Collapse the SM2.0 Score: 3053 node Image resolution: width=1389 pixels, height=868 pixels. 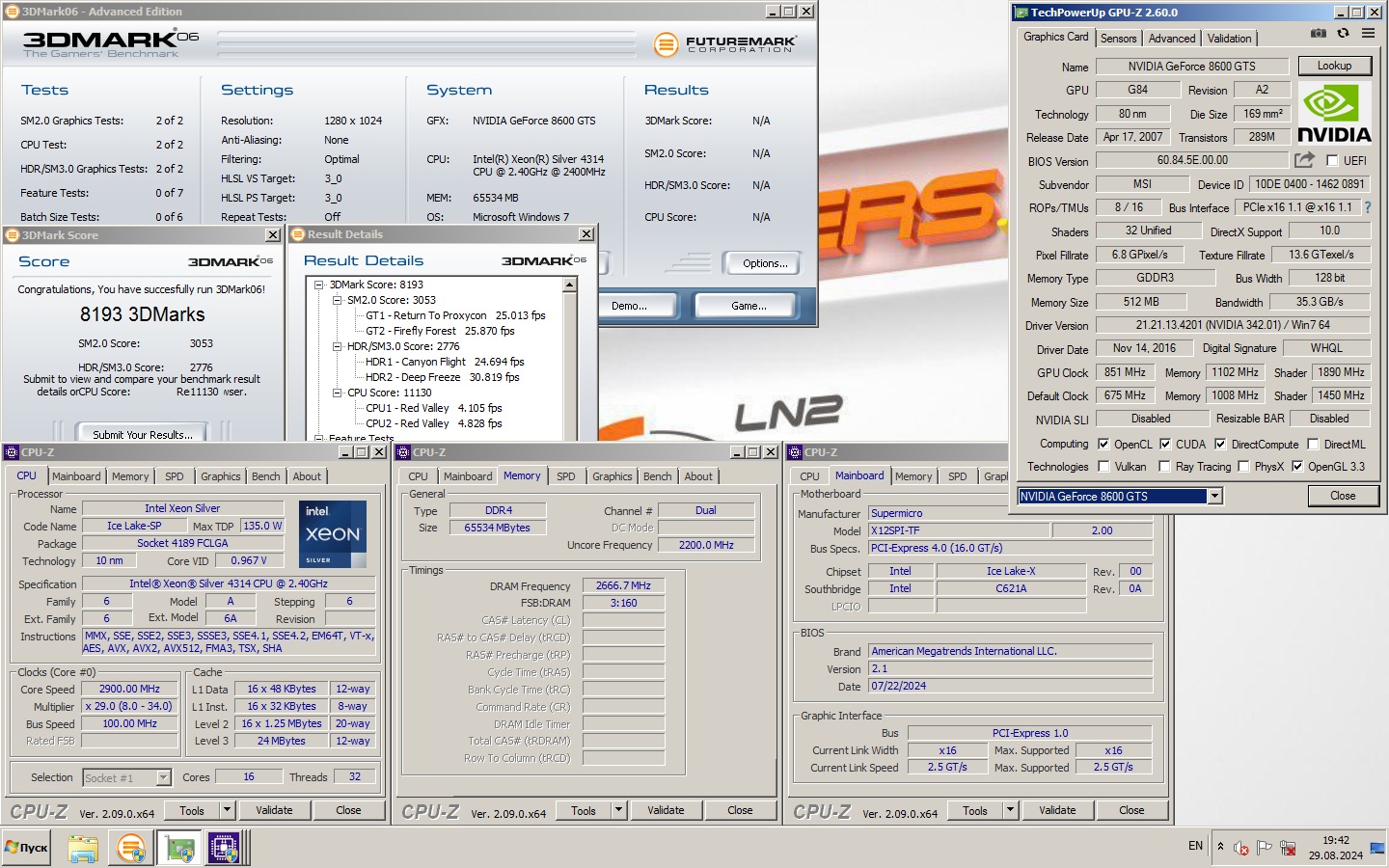coord(338,300)
